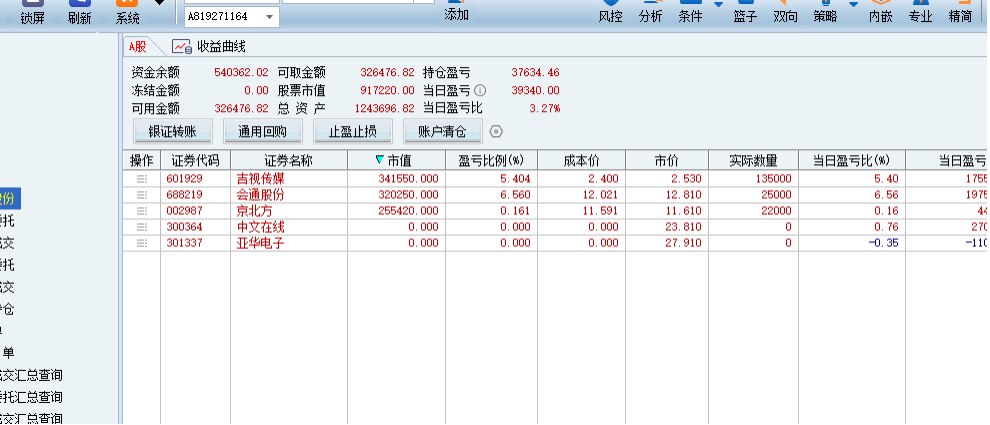The height and width of the screenshot is (425, 990).
Task: Select the A股 tab
Action: pos(138,46)
